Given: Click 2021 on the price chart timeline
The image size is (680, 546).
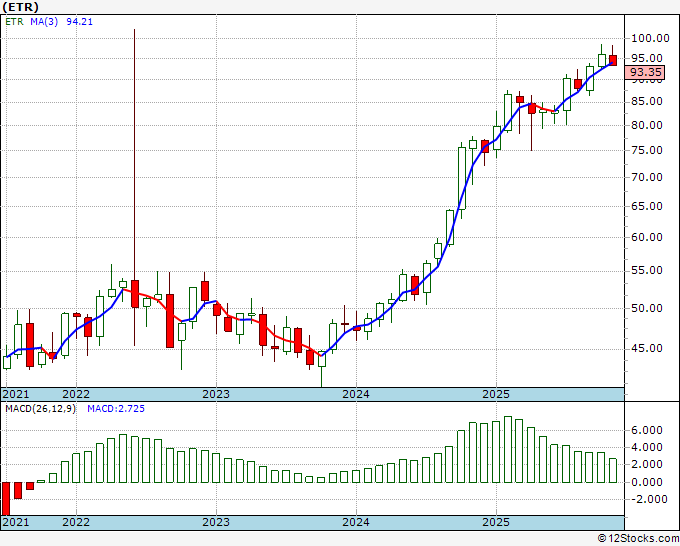Looking at the screenshot, I should [16, 394].
